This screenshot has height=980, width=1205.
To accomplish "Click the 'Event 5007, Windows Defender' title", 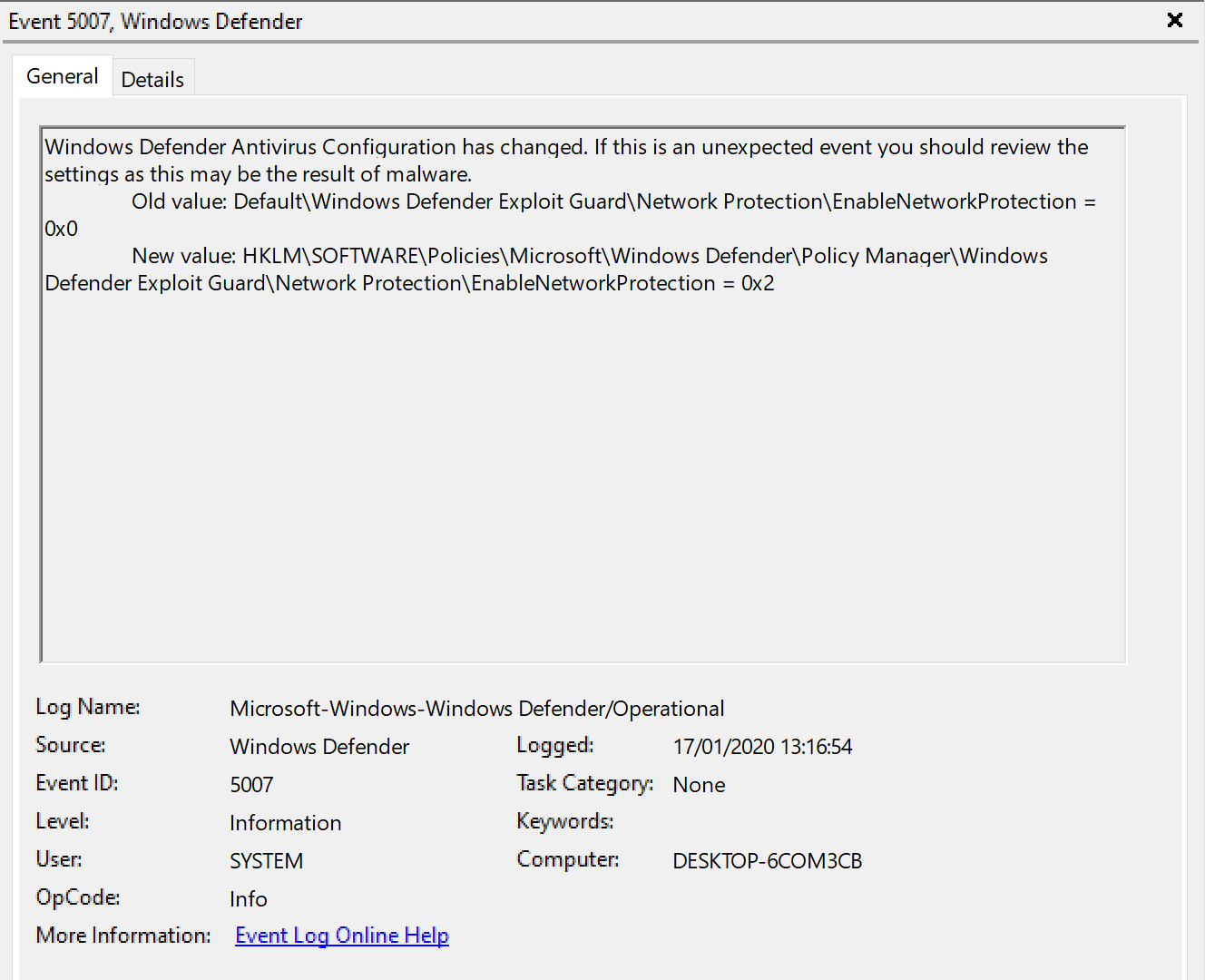I will tap(155, 21).
